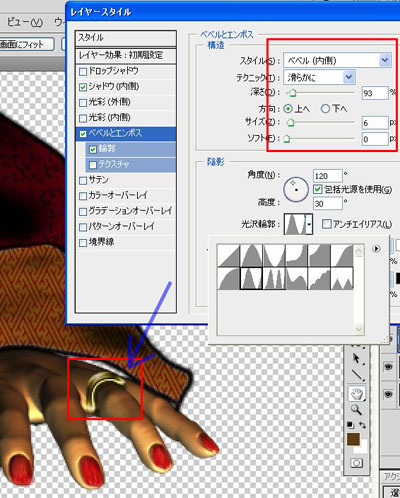This screenshot has width=400, height=498.
Task: Choose the highlighted Ring contour preset
Action: pyautogui.click(x=251, y=278)
